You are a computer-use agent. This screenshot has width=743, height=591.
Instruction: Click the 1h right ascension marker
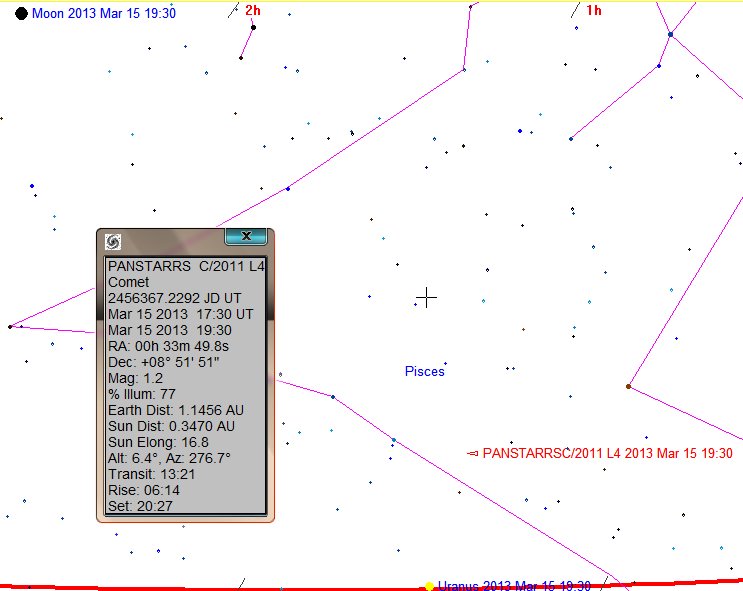click(x=594, y=10)
